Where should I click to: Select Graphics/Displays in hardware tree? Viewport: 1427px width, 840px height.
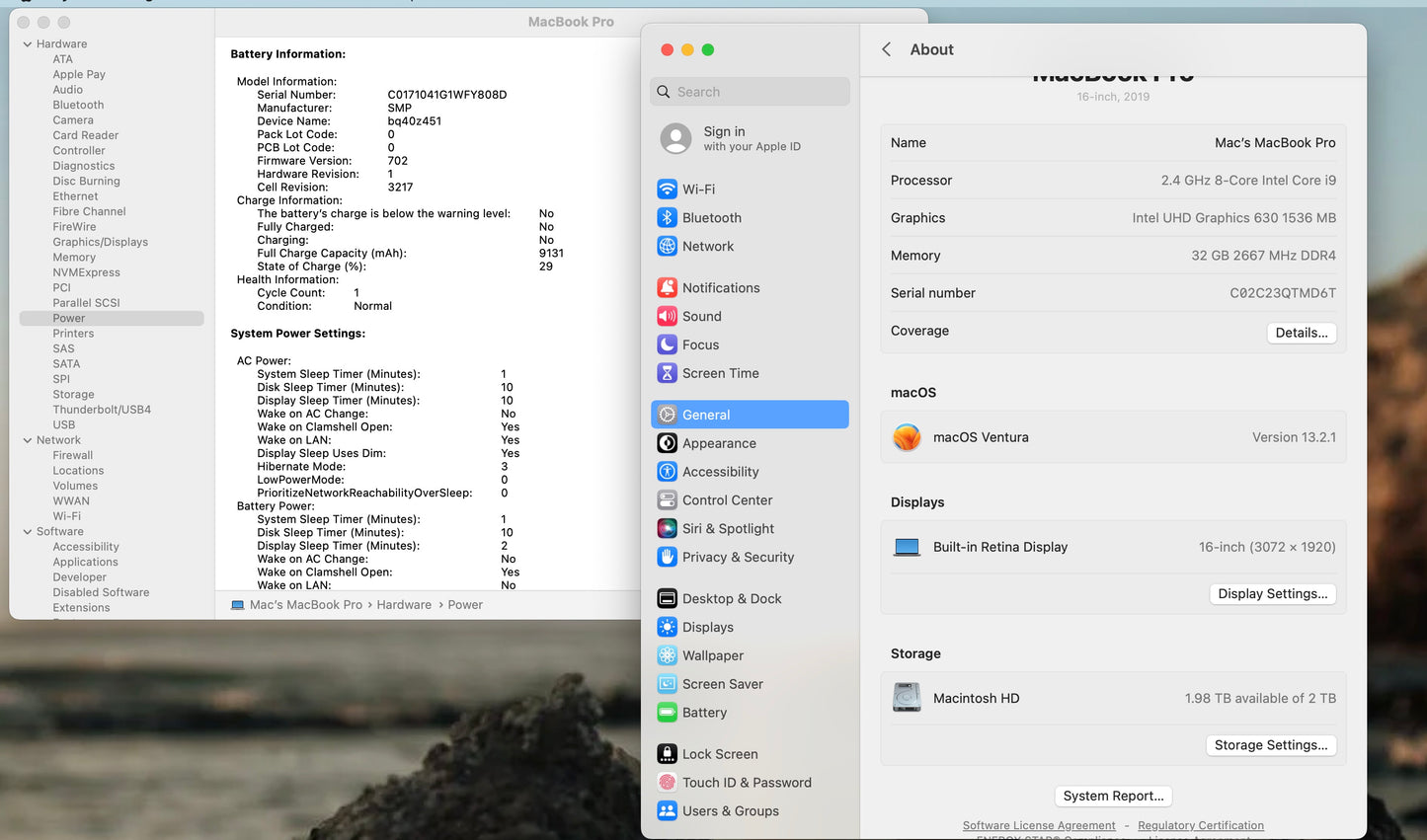(100, 242)
